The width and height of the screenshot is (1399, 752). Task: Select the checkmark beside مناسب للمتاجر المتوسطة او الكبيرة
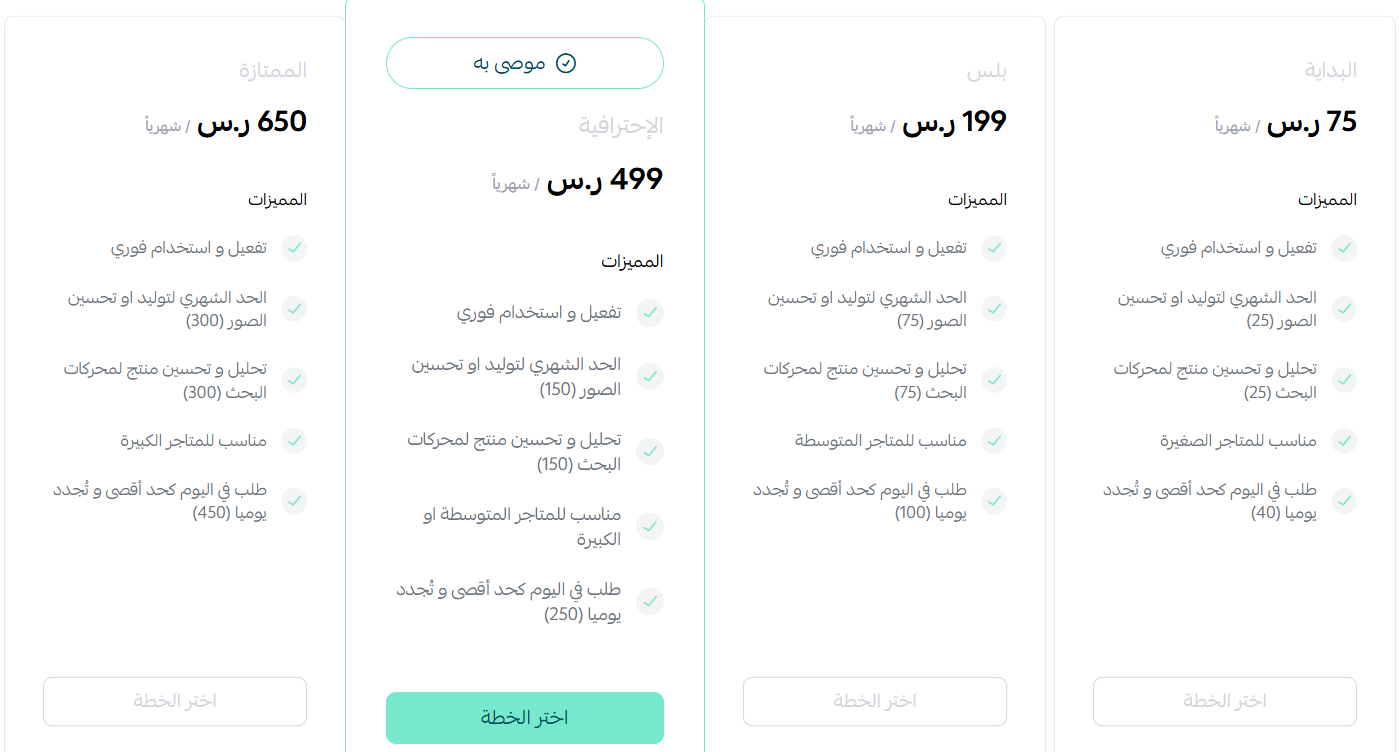[x=651, y=527]
